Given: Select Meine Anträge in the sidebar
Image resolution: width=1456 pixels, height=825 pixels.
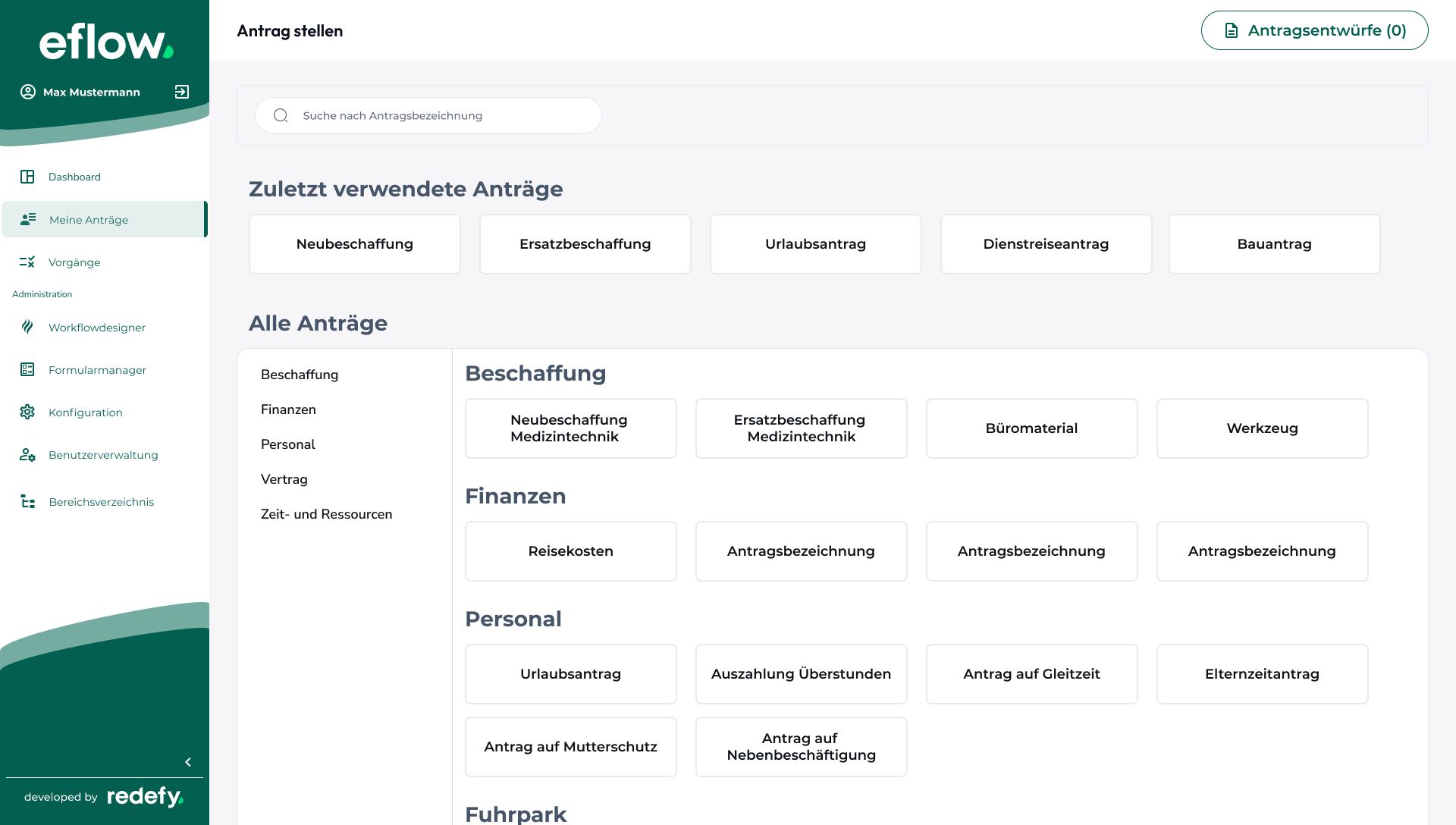Looking at the screenshot, I should click(x=104, y=219).
